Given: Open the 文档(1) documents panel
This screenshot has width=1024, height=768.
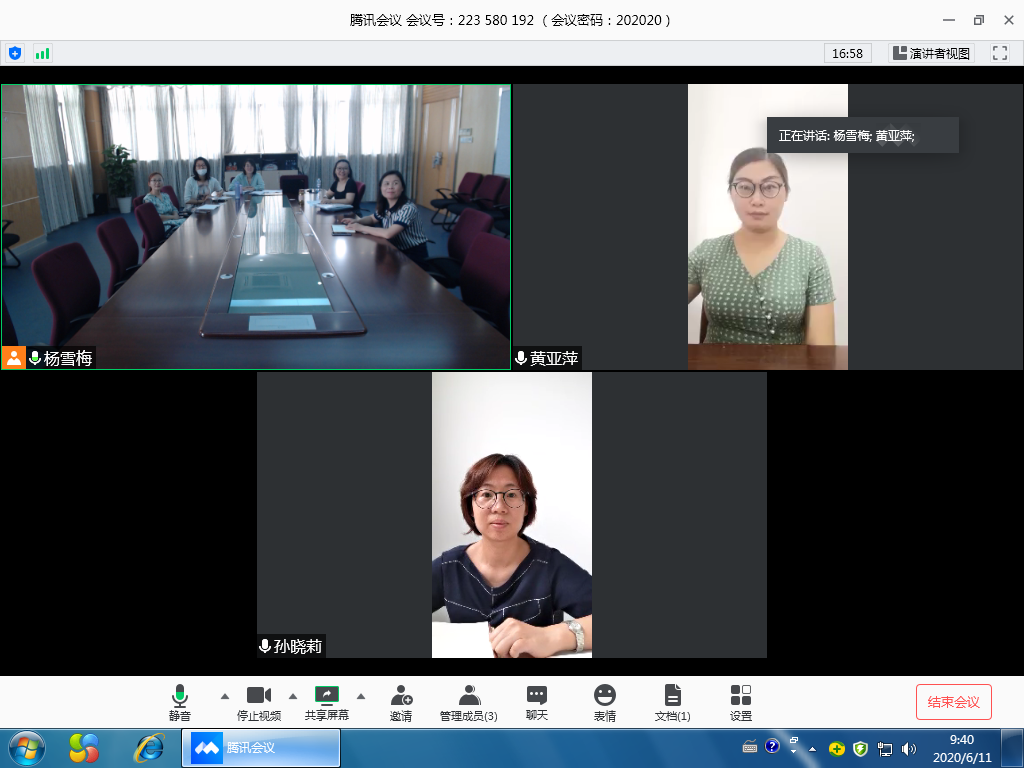Looking at the screenshot, I should (671, 700).
